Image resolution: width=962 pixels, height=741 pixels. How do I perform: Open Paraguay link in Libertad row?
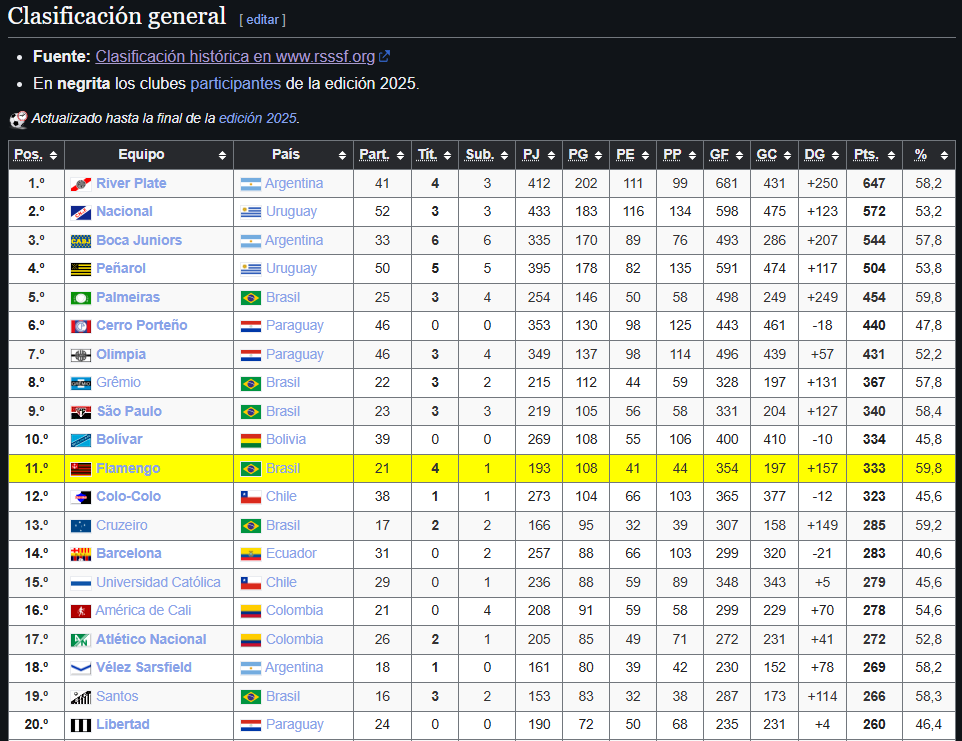[x=294, y=725]
